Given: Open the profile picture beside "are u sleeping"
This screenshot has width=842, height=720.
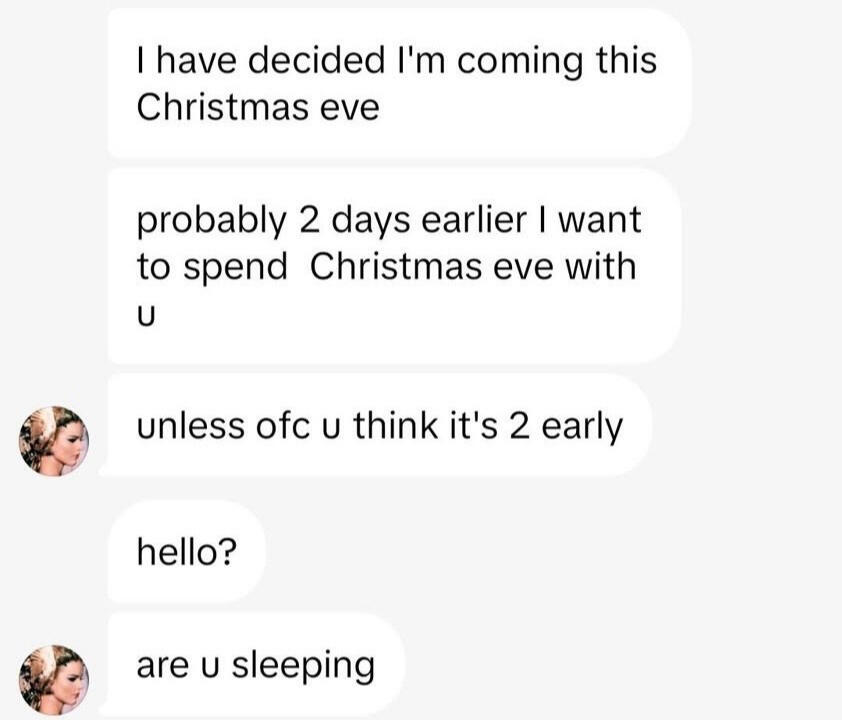Looking at the screenshot, I should click(55, 679).
